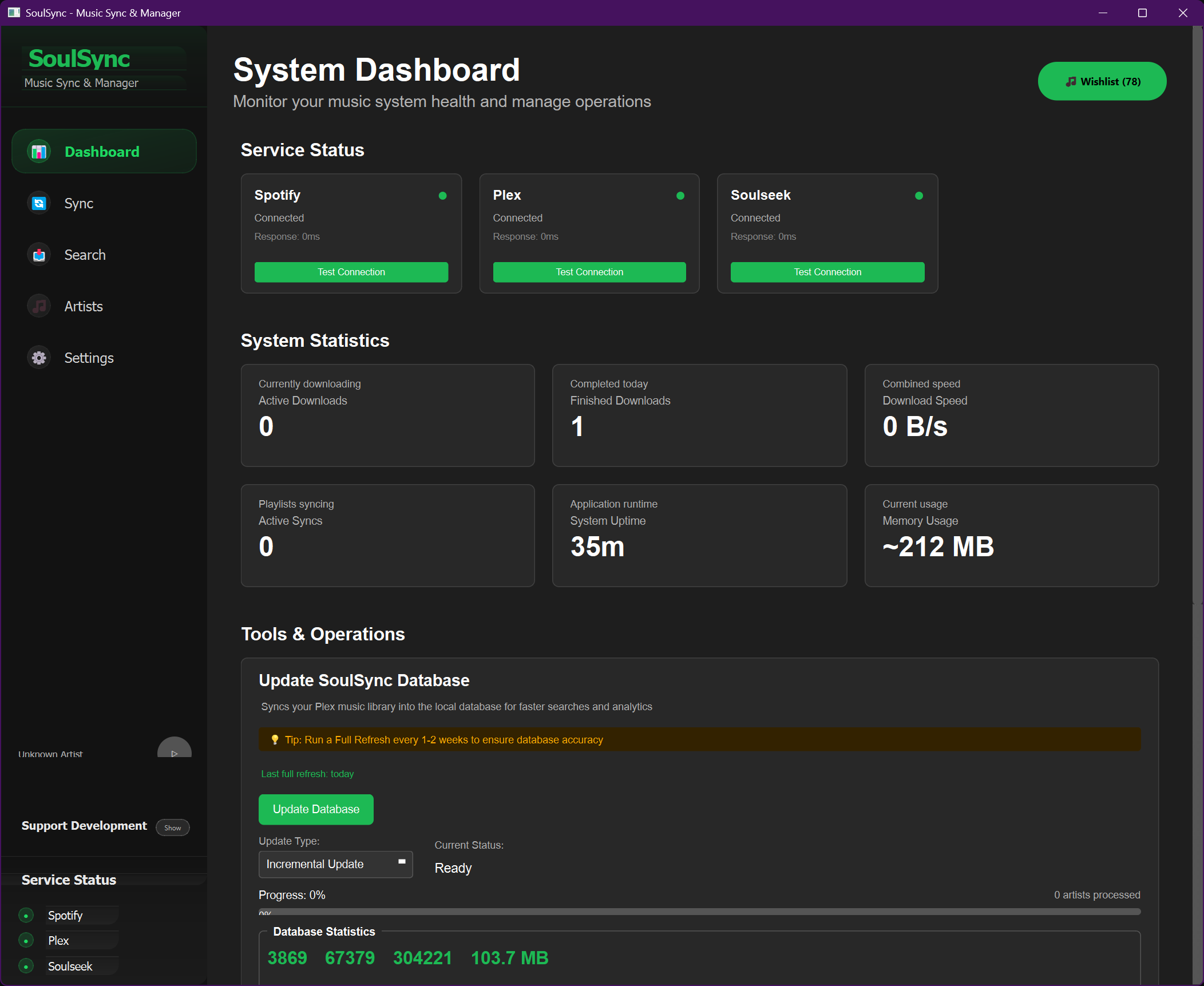
Task: Click the database count 304221
Action: pos(422,958)
